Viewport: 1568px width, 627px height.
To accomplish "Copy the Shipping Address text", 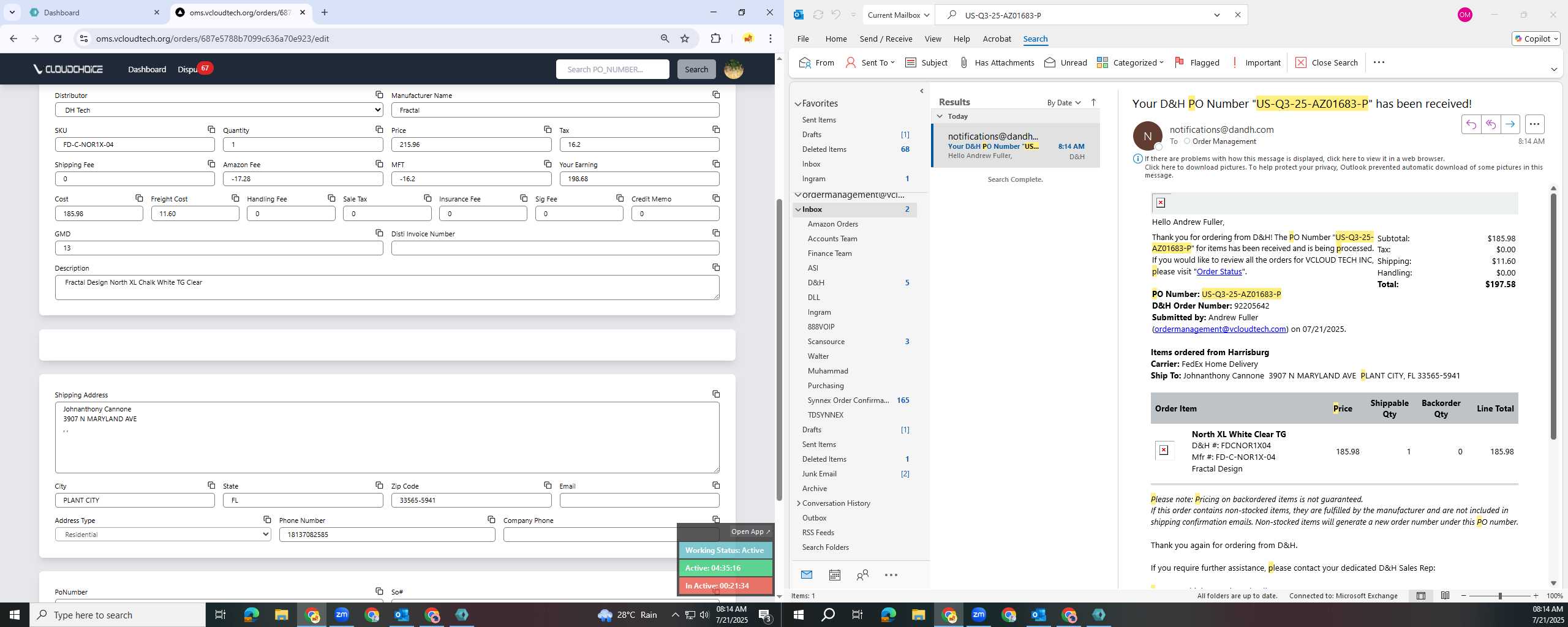I will (x=715, y=394).
